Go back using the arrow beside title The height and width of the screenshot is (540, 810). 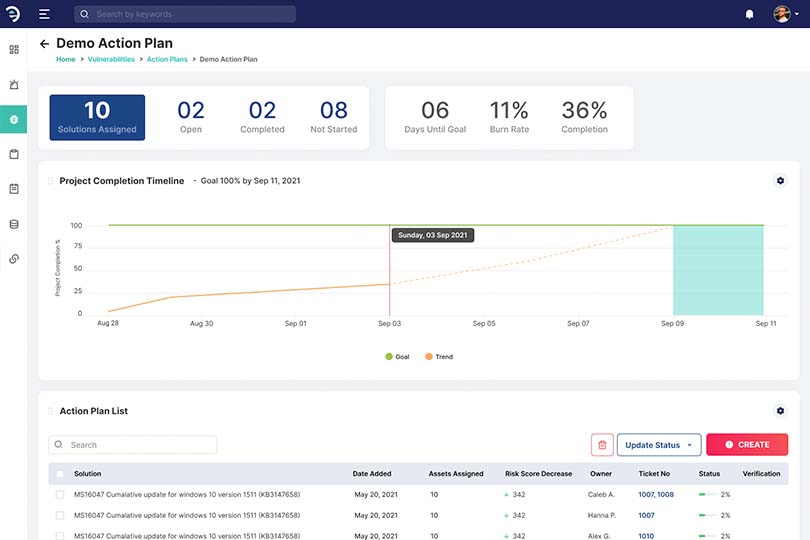tap(44, 44)
